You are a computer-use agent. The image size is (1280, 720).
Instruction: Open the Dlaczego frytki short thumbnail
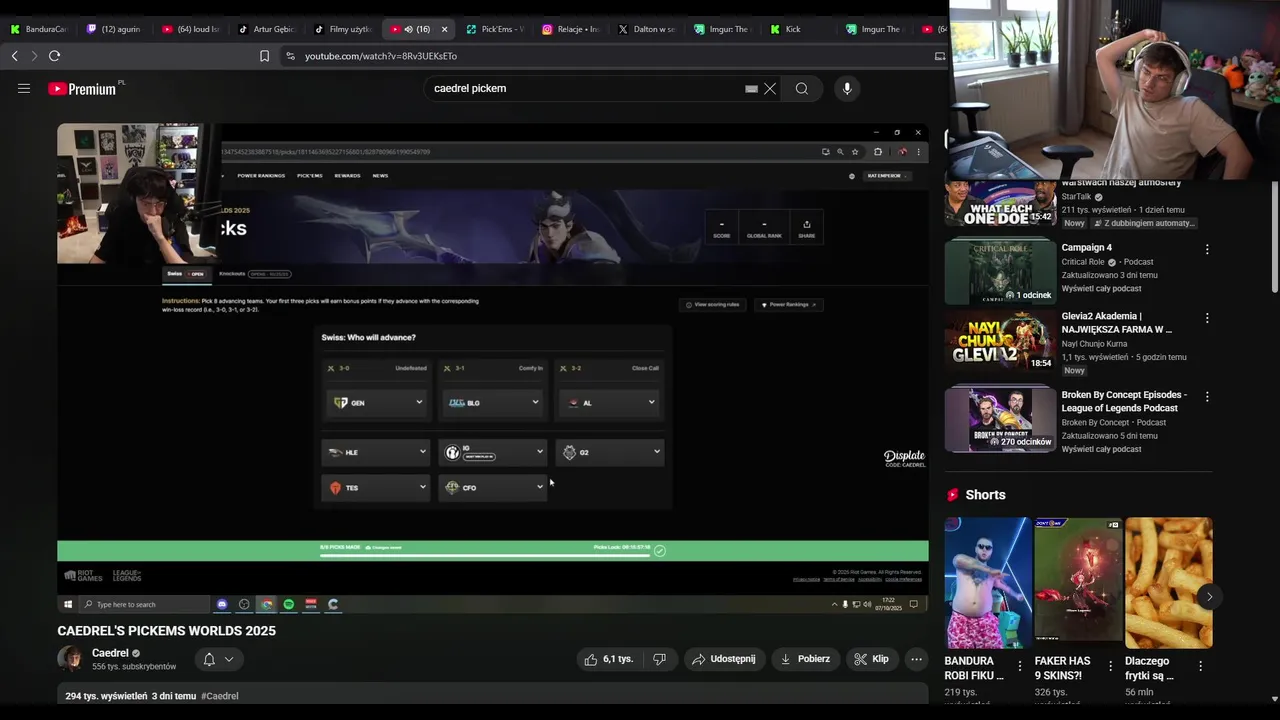click(1169, 583)
